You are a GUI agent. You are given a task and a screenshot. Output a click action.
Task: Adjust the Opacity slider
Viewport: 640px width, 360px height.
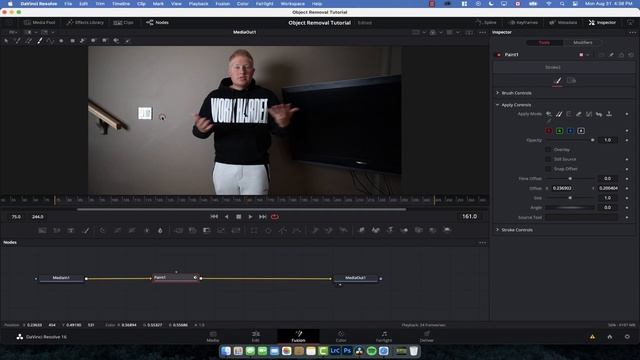click(x=570, y=140)
